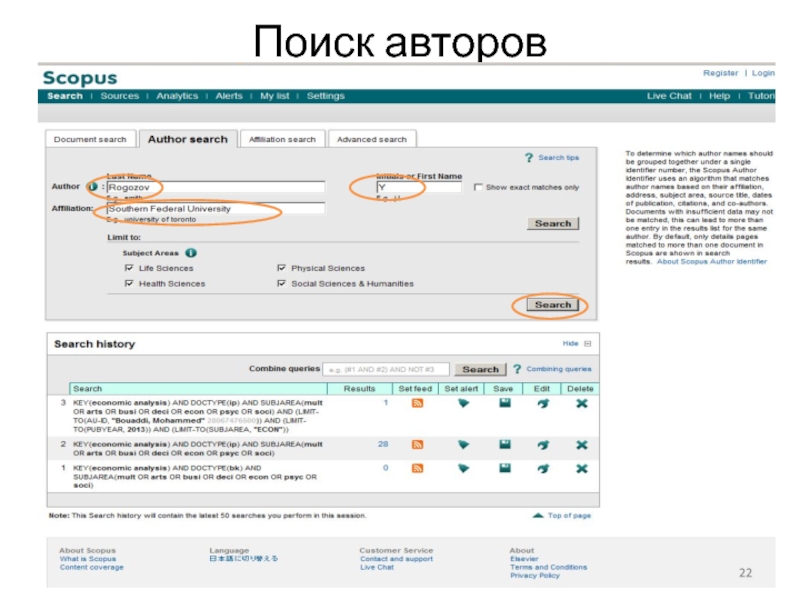Click info icon next to Author label
Image resolution: width=800 pixels, height=600 pixels.
pos(93,187)
